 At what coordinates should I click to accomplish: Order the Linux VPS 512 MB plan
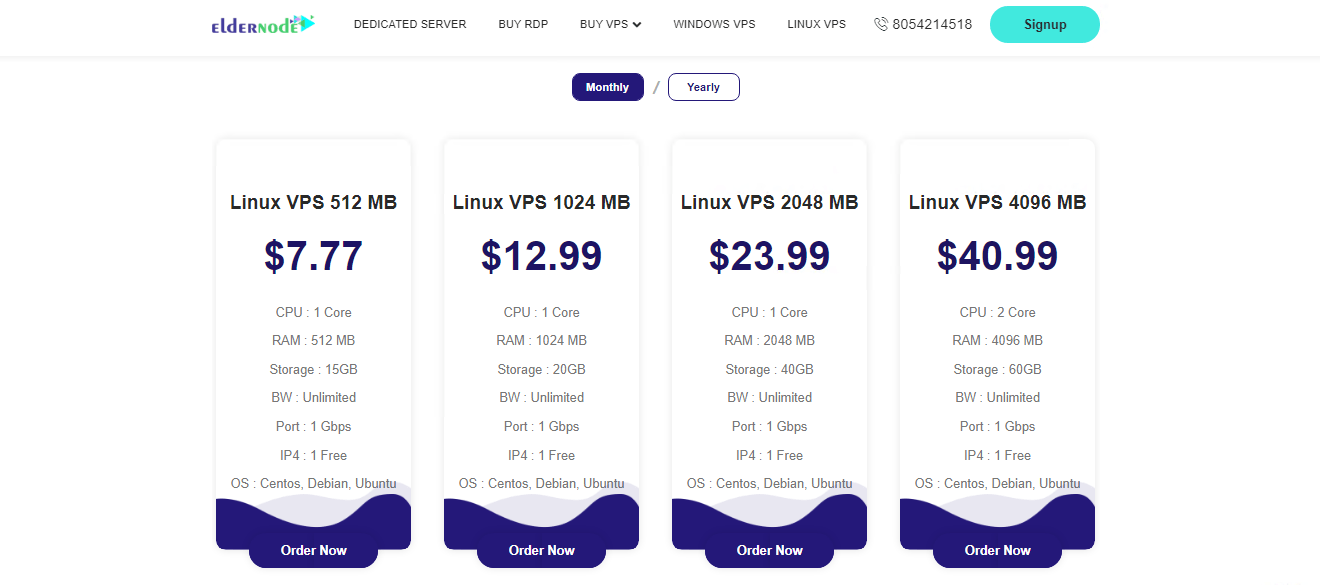314,550
